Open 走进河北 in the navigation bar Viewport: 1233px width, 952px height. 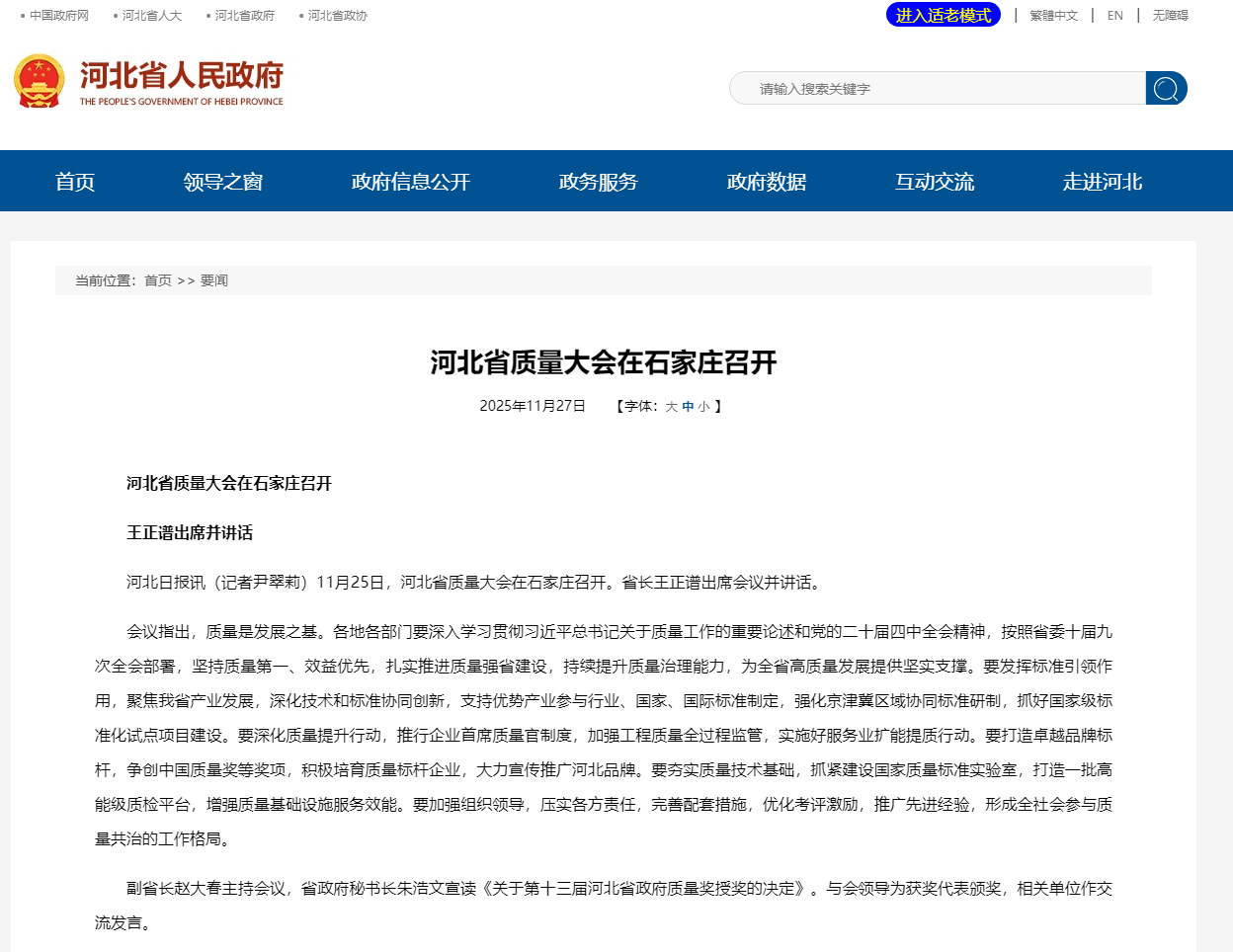point(1102,182)
